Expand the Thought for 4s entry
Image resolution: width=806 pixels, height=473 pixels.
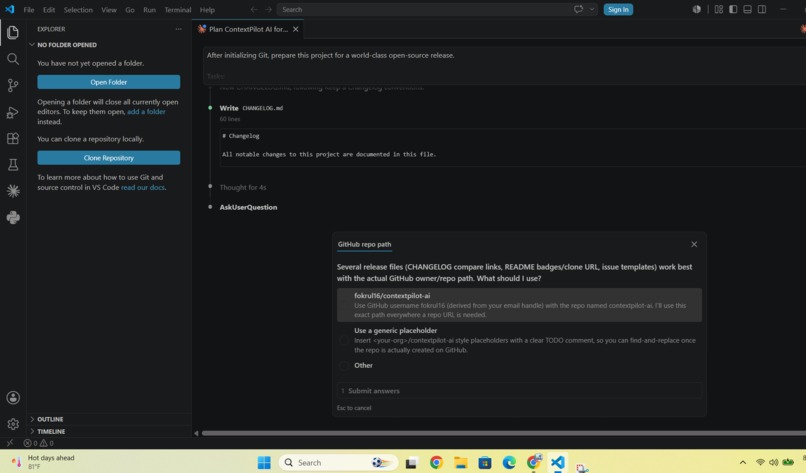pyautogui.click(x=243, y=188)
